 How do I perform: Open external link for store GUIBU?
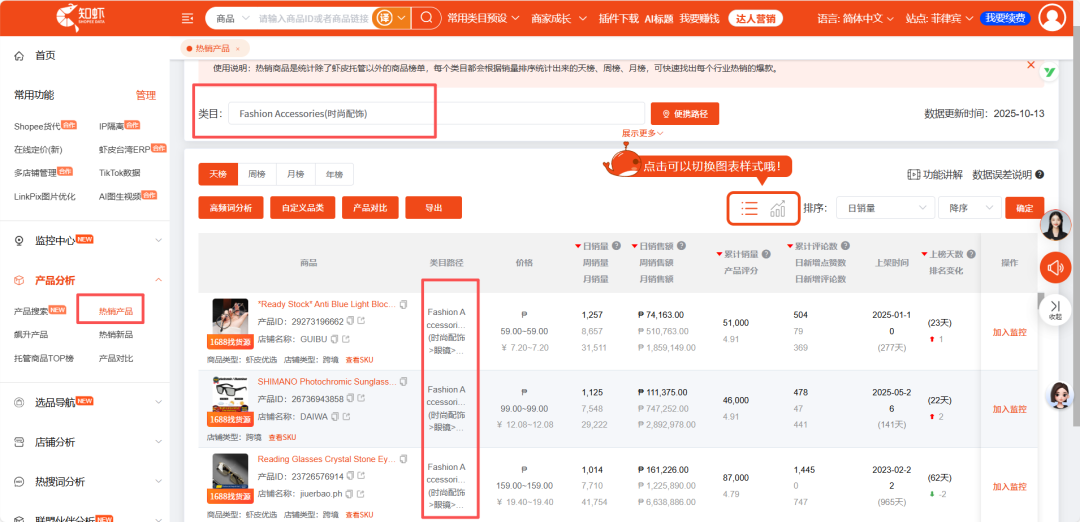pos(346,339)
